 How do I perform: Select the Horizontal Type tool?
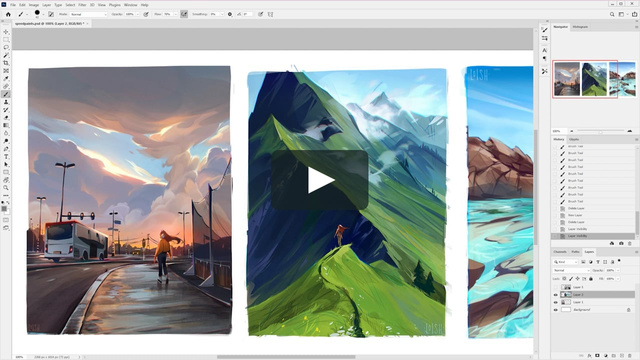[x=6, y=157]
